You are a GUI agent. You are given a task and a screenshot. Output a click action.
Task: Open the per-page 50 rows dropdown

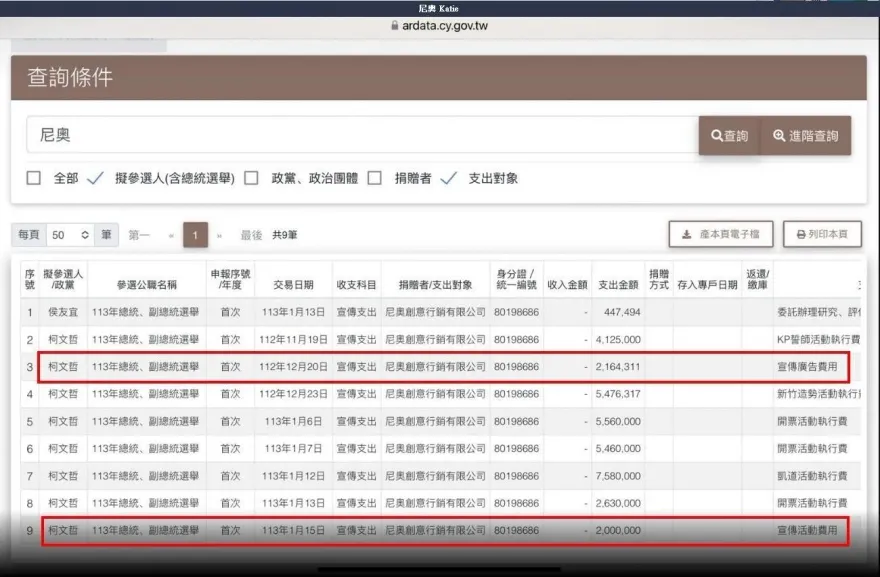[70, 235]
